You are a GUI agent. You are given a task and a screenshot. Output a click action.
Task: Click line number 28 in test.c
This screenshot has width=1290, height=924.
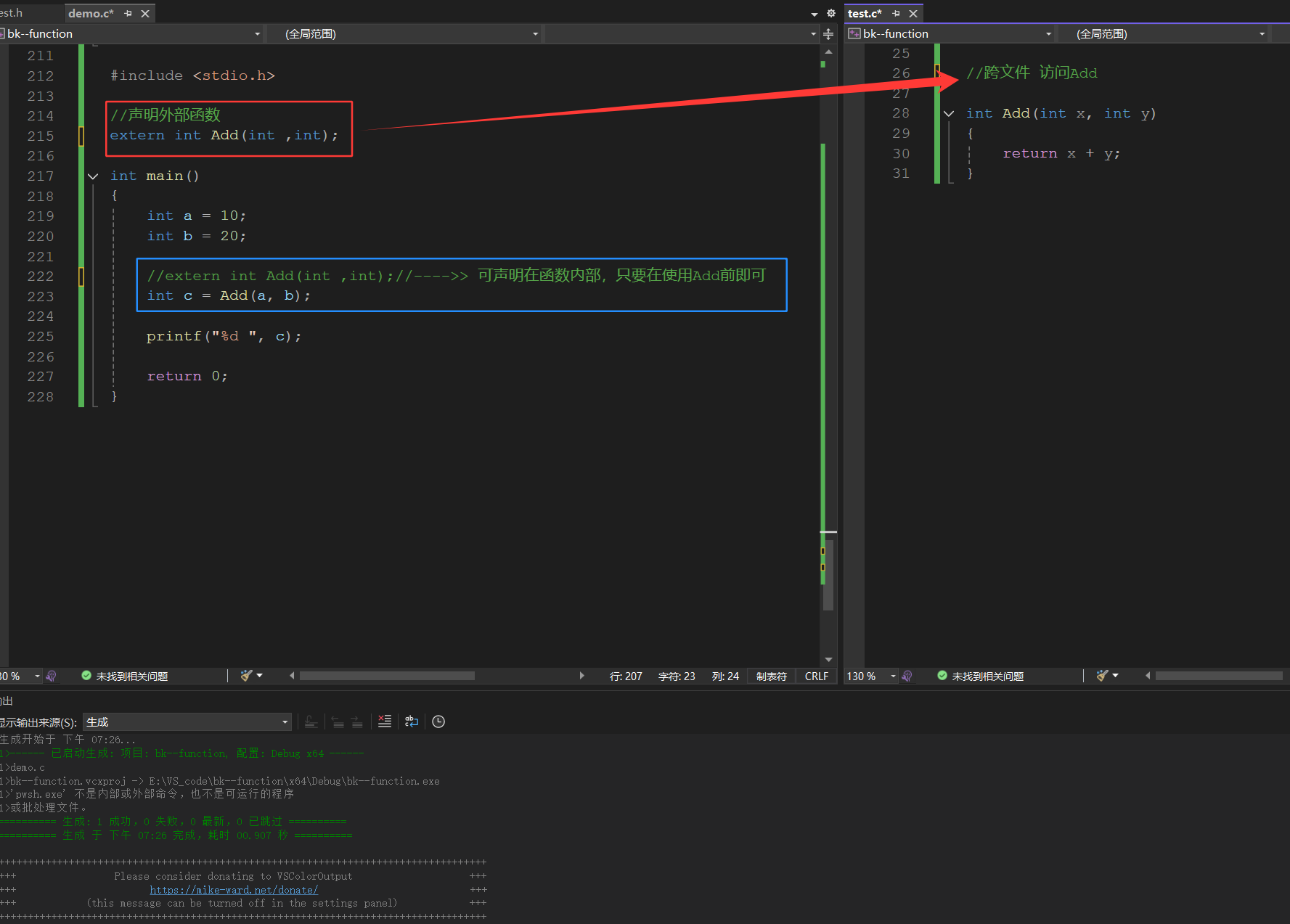(x=901, y=114)
